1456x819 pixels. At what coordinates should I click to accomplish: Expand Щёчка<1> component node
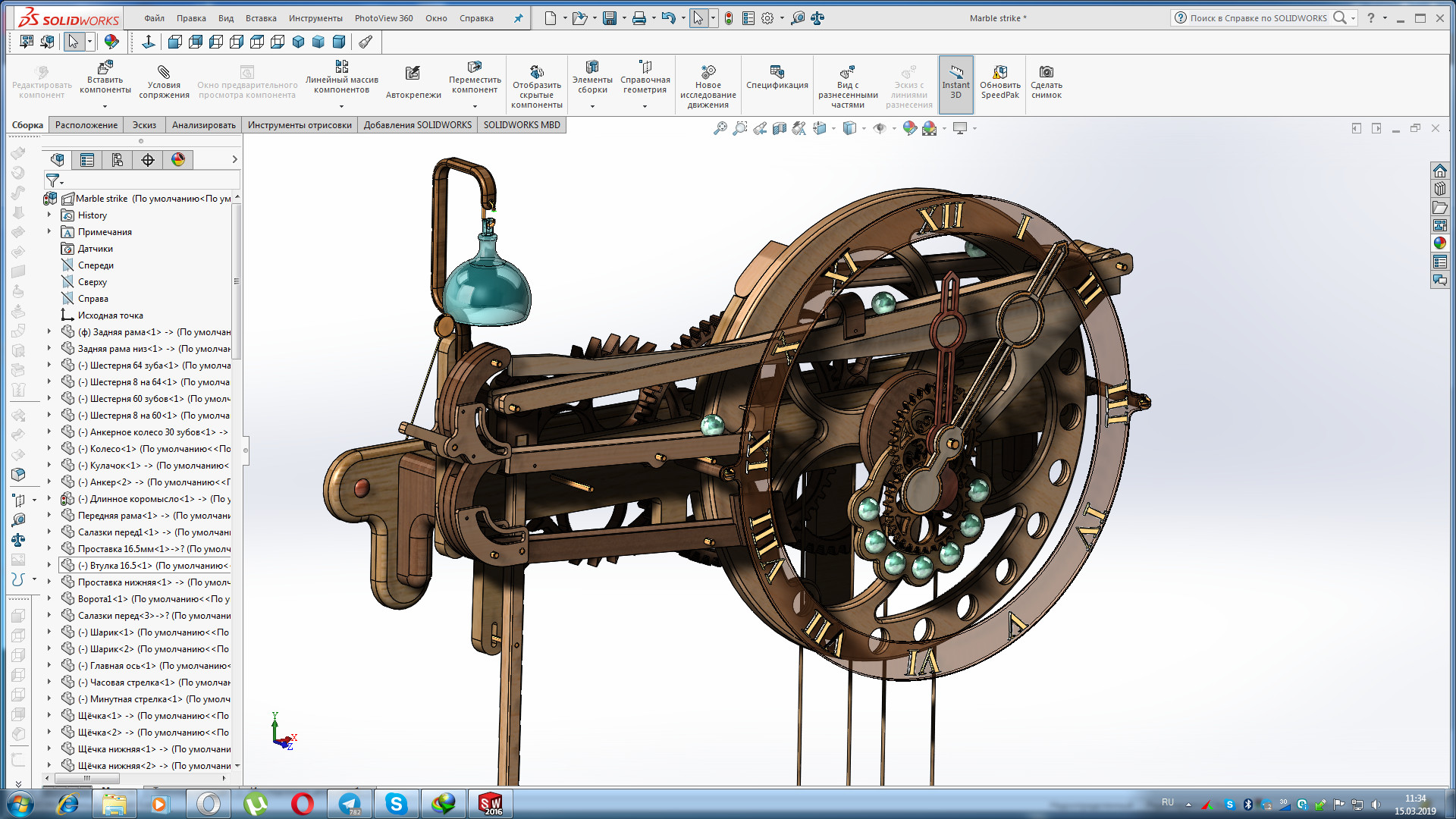tap(50, 716)
